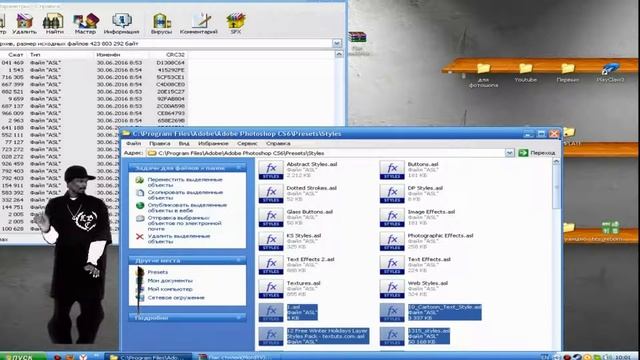Open the Пуск start button
The image size is (640, 360).
point(22,357)
